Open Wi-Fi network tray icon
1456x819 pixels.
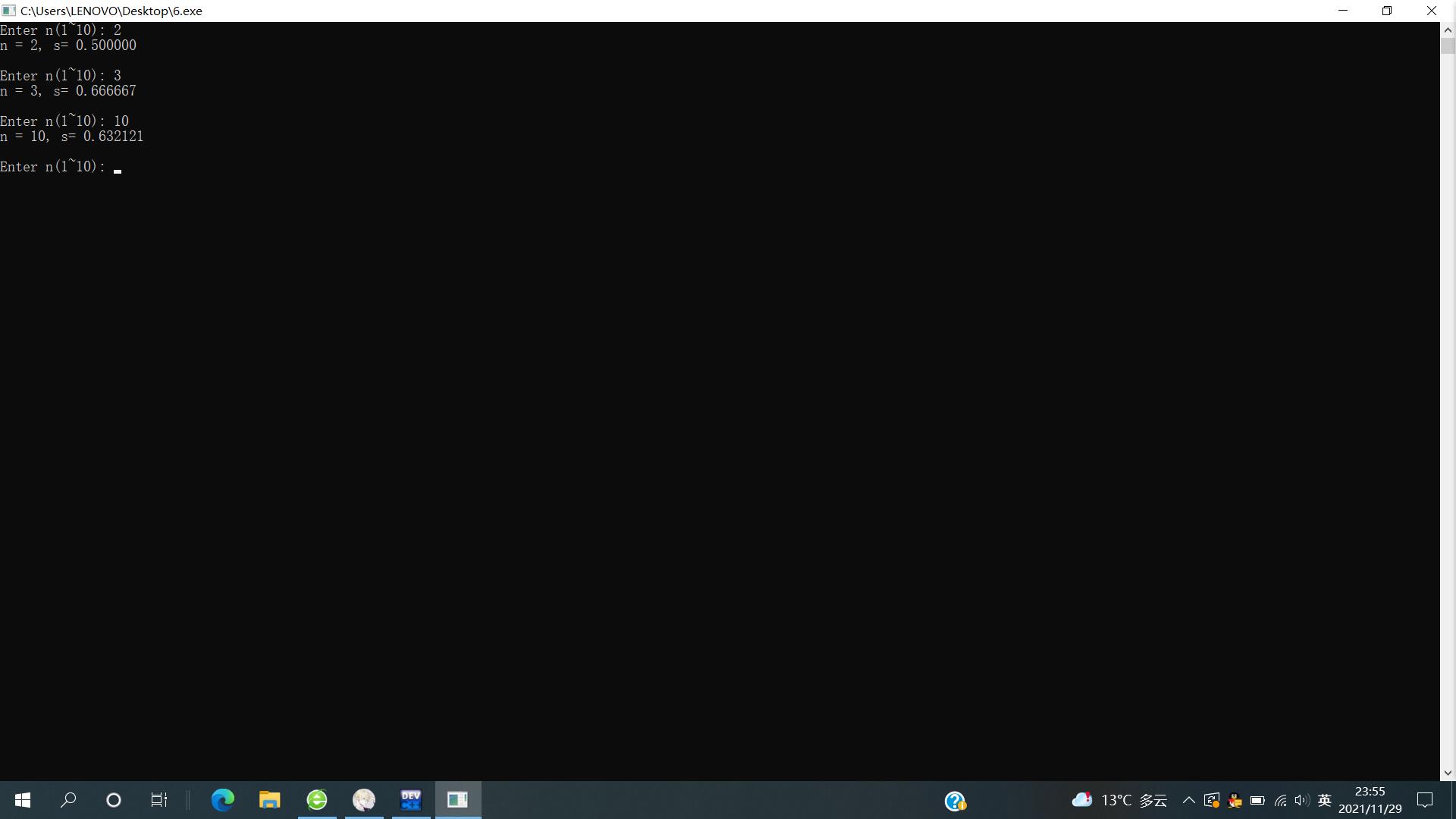point(1280,801)
